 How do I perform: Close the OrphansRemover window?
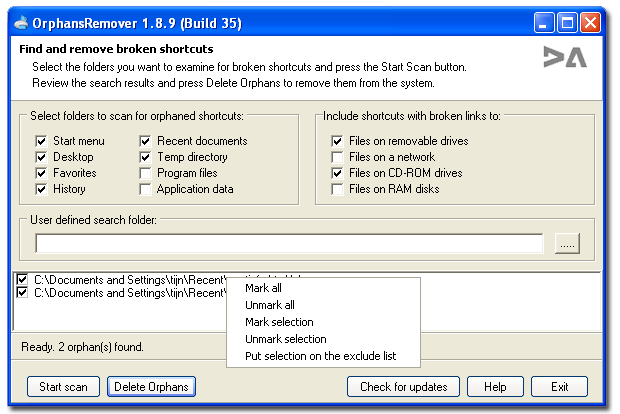590,23
